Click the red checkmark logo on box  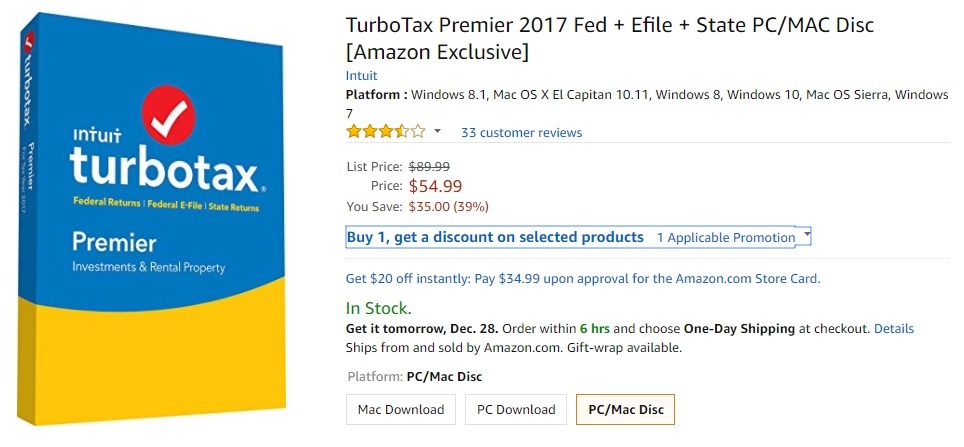tap(168, 115)
